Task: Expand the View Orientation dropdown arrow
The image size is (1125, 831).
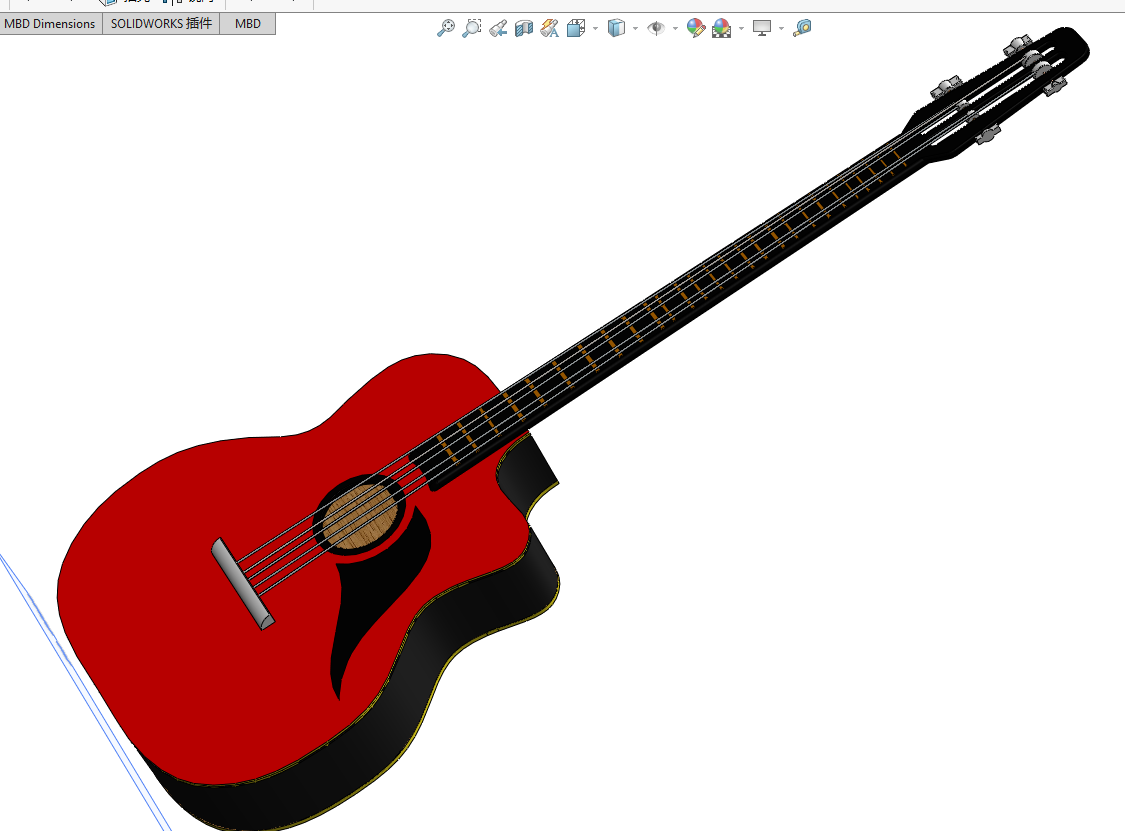Action: (596, 29)
